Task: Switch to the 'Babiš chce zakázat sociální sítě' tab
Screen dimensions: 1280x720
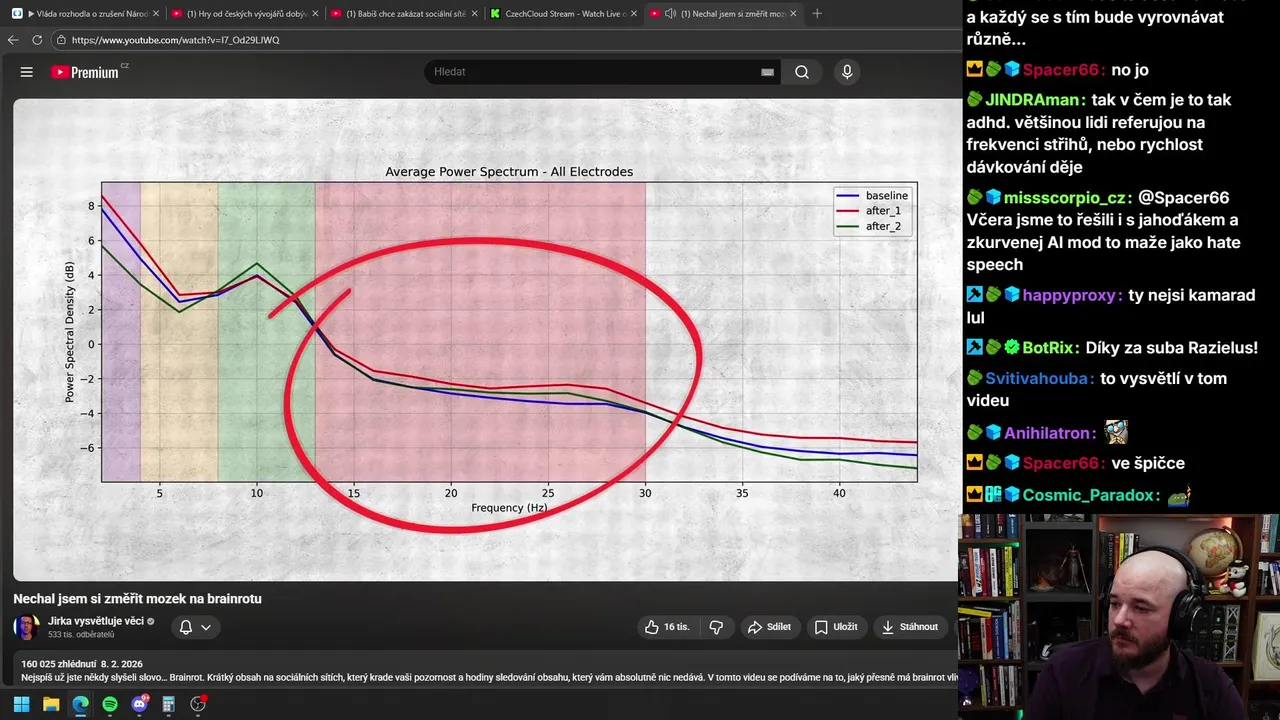Action: click(403, 14)
